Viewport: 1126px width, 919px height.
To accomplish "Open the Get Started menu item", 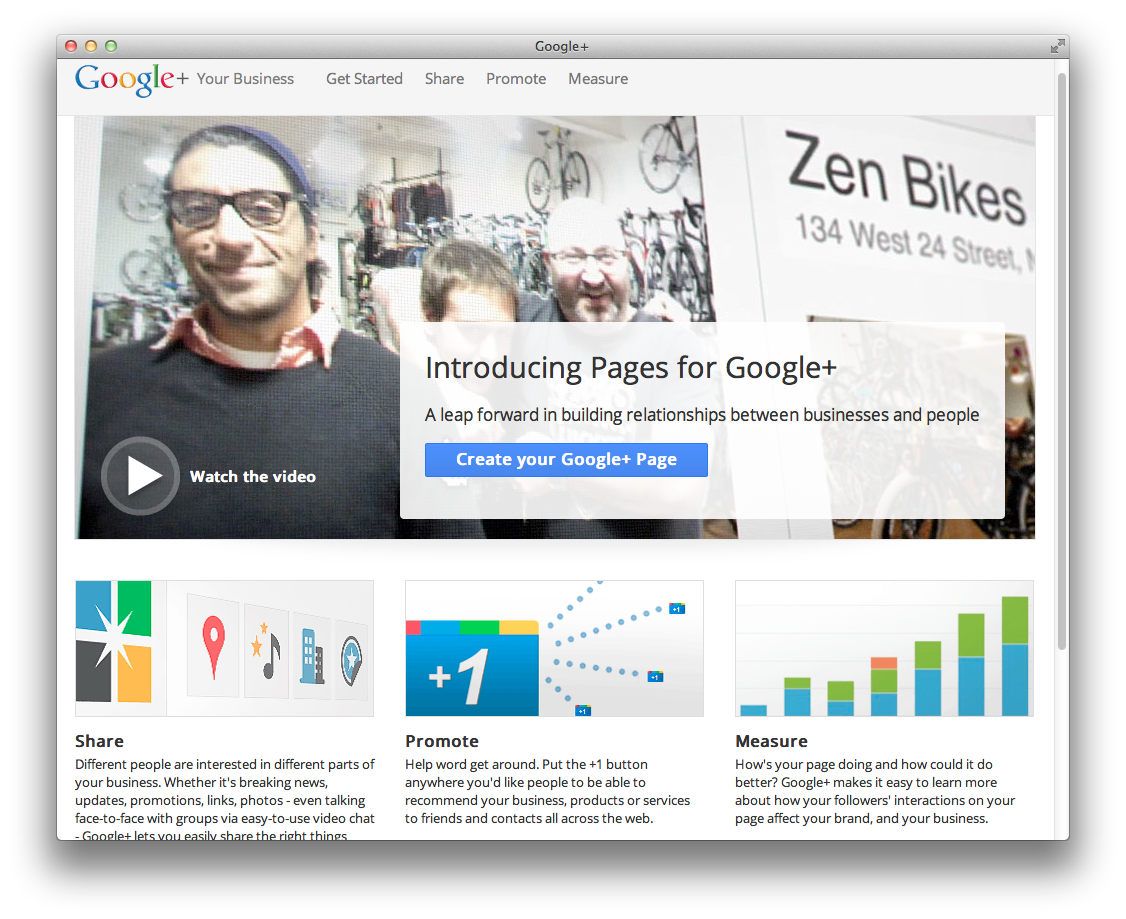I will click(x=364, y=79).
